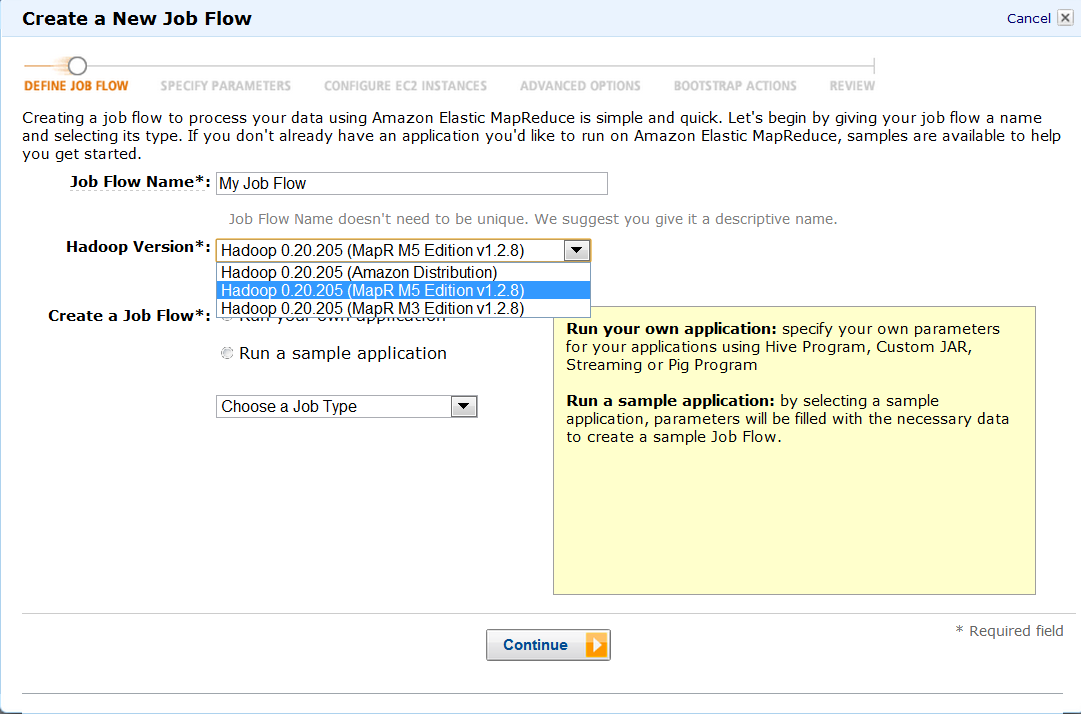Click the Job Flow Name label
Image resolution: width=1081 pixels, height=714 pixels.
[140, 182]
